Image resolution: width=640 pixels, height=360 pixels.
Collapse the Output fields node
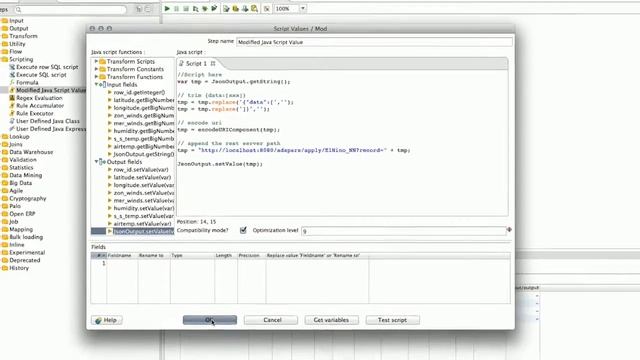(x=96, y=162)
